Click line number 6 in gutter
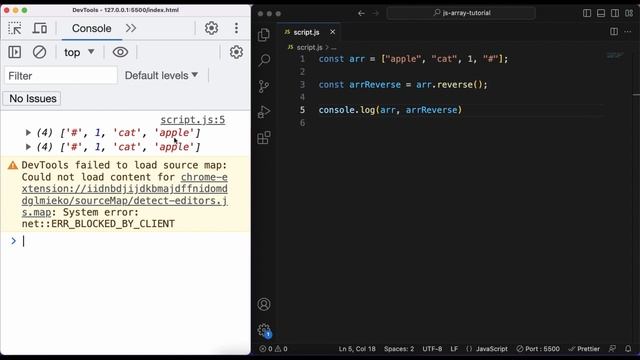640x360 pixels. tap(302, 123)
